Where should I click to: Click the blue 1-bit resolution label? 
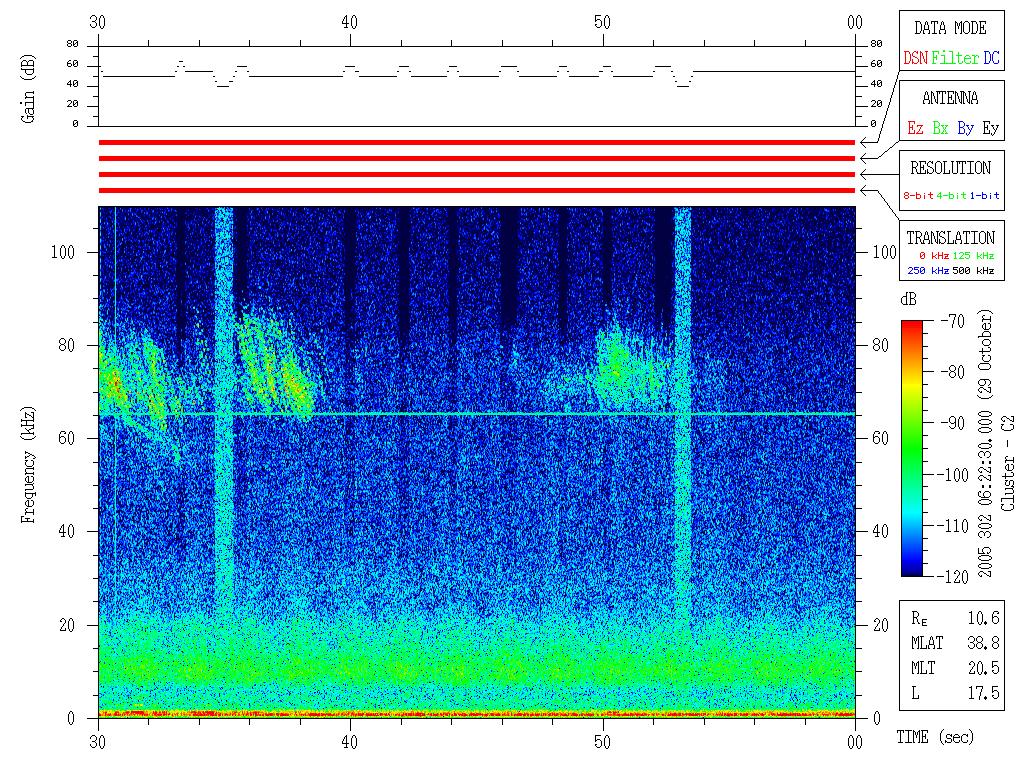984,195
